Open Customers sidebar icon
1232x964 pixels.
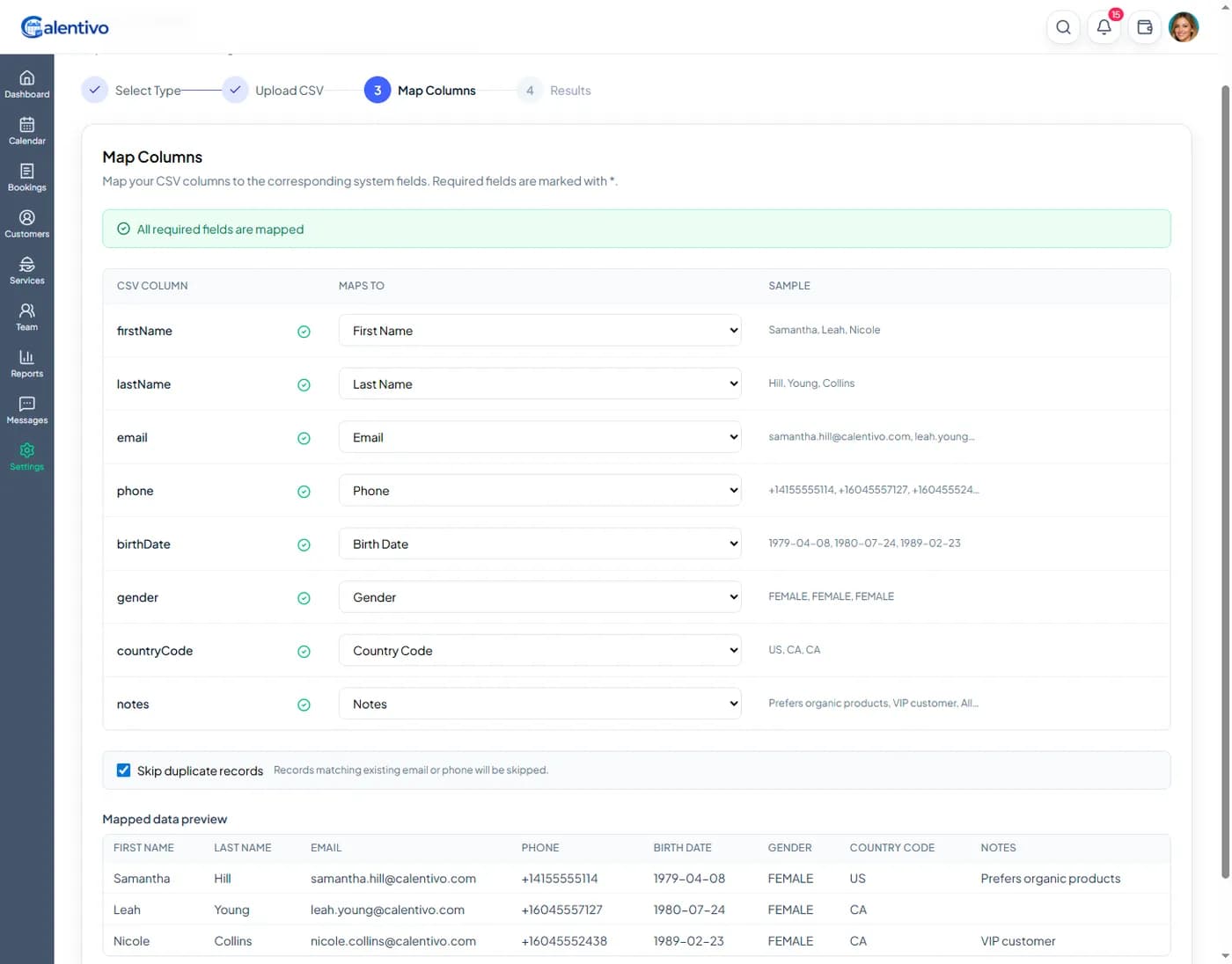[x=26, y=224]
